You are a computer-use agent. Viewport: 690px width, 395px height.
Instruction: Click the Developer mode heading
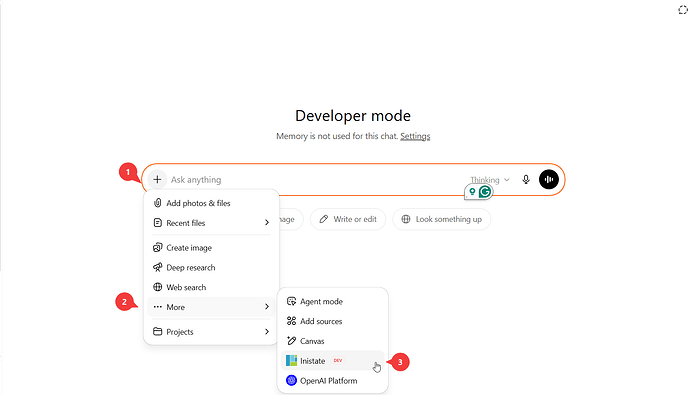tap(353, 116)
